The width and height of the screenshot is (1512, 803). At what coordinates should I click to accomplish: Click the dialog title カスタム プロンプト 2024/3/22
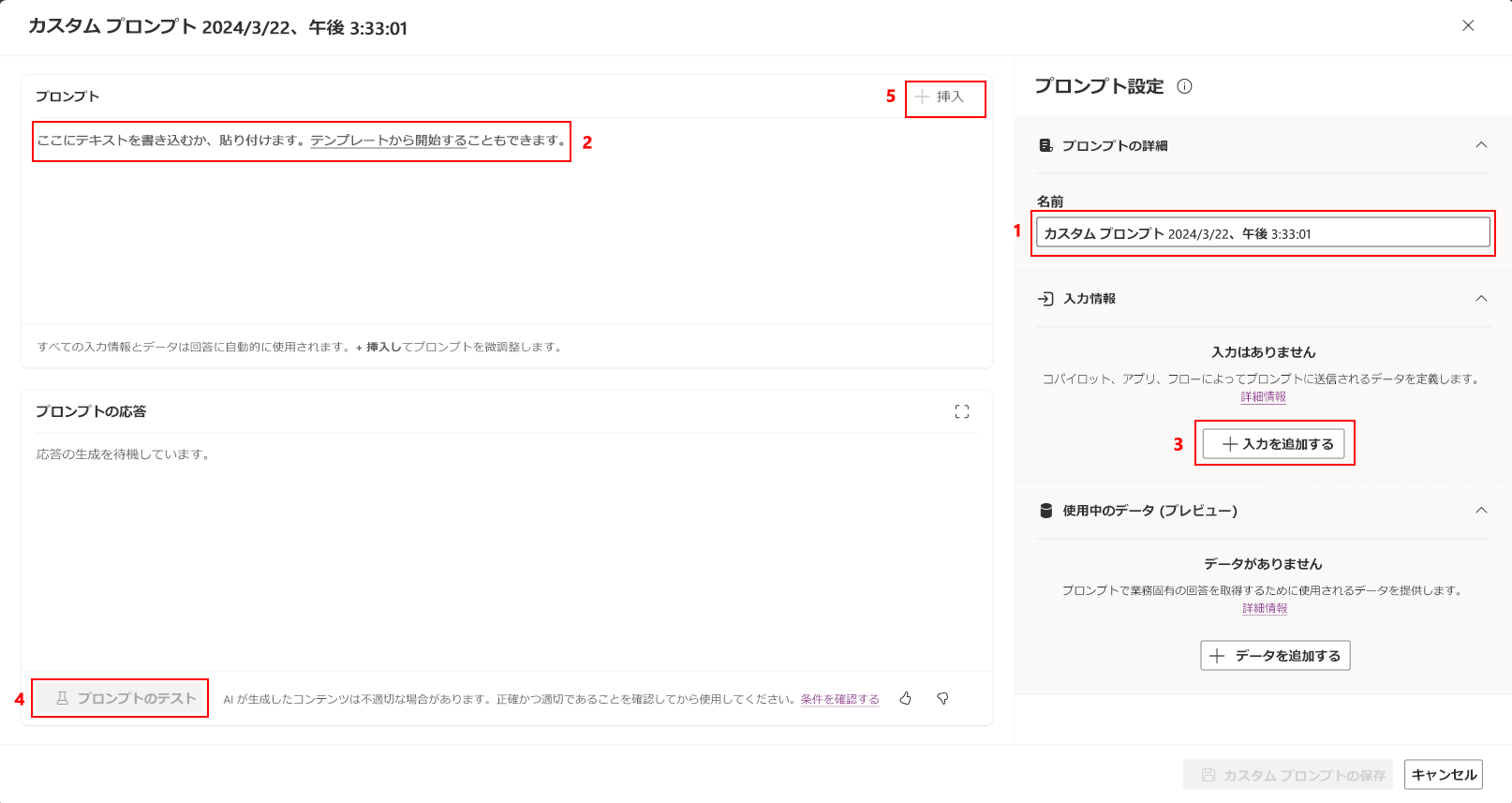pos(217,27)
